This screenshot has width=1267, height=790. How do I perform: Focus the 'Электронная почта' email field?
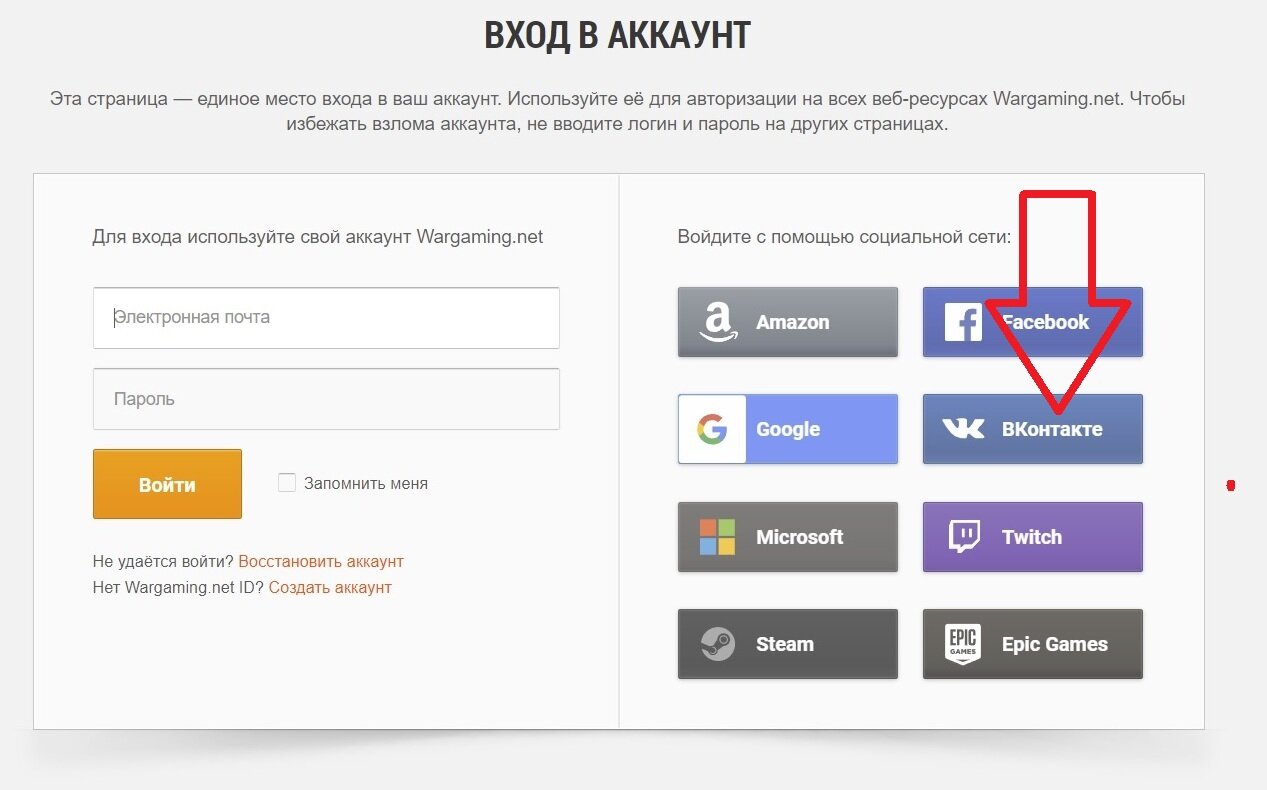click(x=326, y=318)
